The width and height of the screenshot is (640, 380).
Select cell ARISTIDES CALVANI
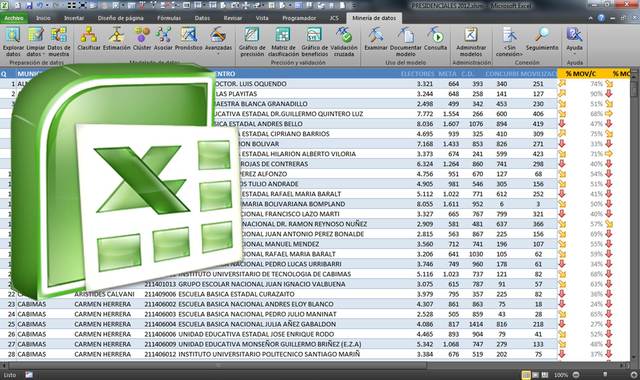[x=104, y=294]
